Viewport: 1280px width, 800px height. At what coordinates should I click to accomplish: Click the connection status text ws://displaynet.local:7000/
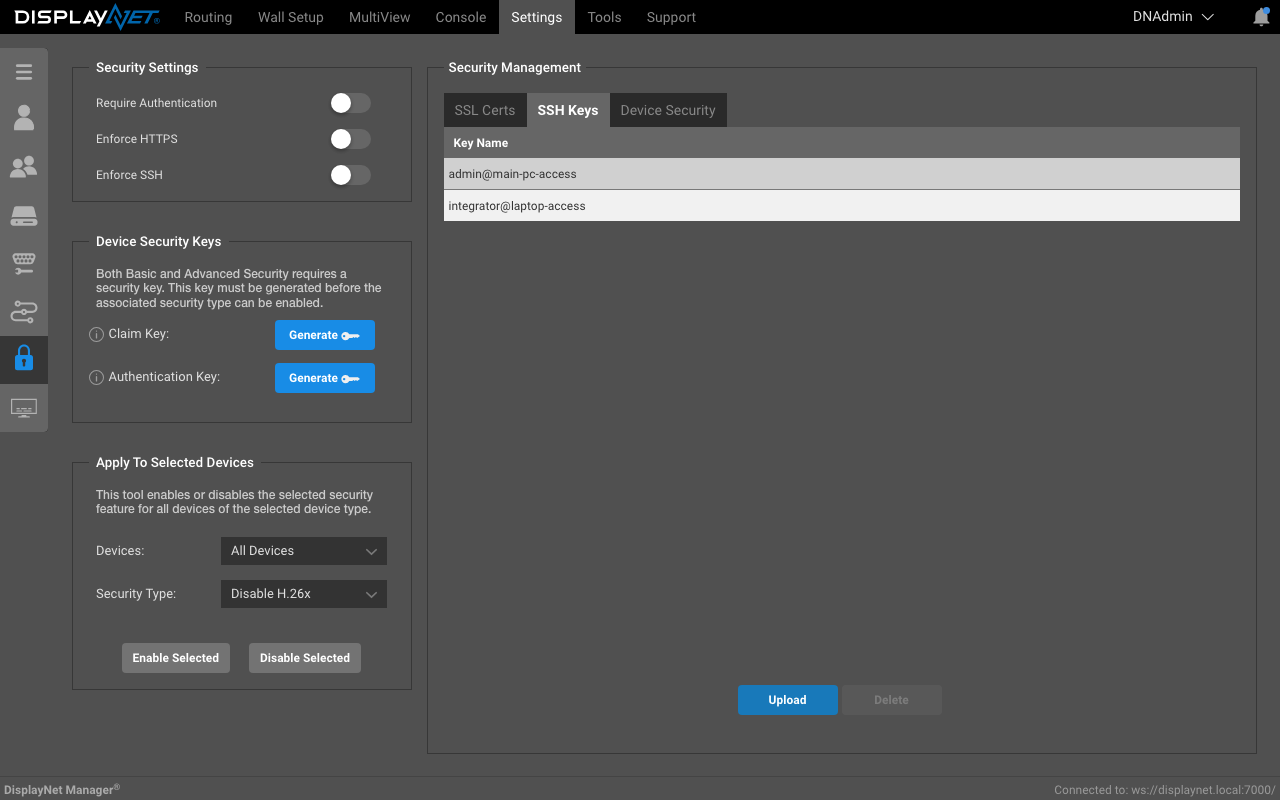[x=1204, y=790]
